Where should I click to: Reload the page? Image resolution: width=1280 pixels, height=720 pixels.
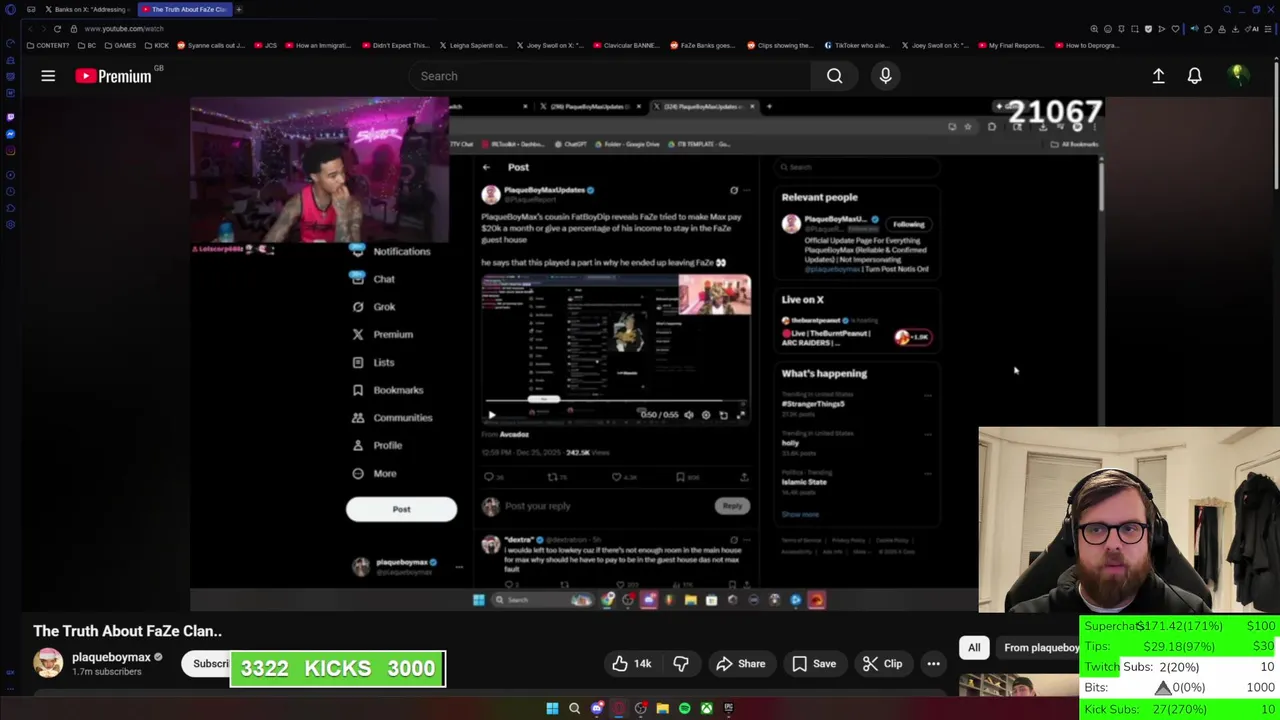pyautogui.click(x=57, y=29)
